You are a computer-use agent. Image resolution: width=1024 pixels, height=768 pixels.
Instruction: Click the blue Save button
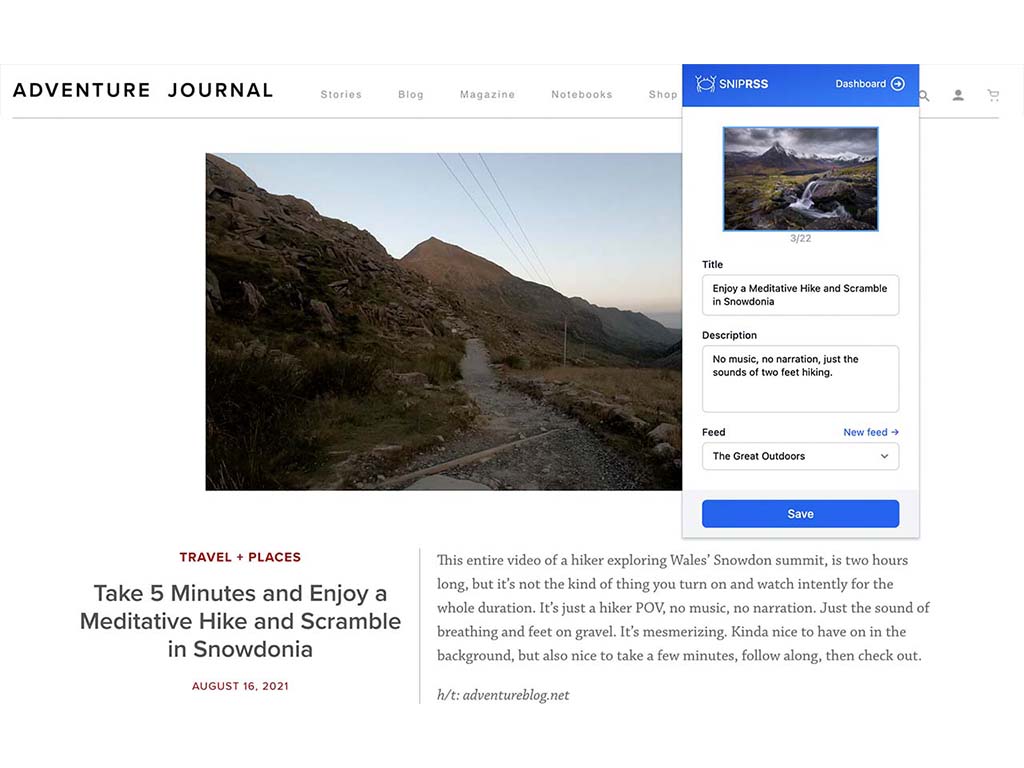click(801, 514)
